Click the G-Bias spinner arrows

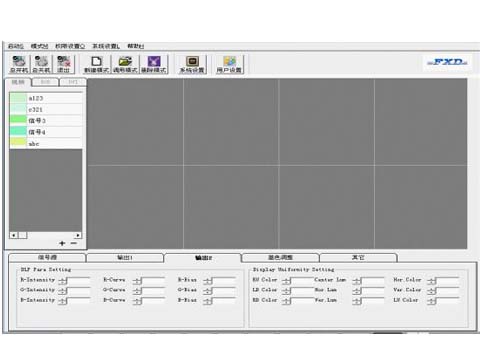(x=208, y=291)
